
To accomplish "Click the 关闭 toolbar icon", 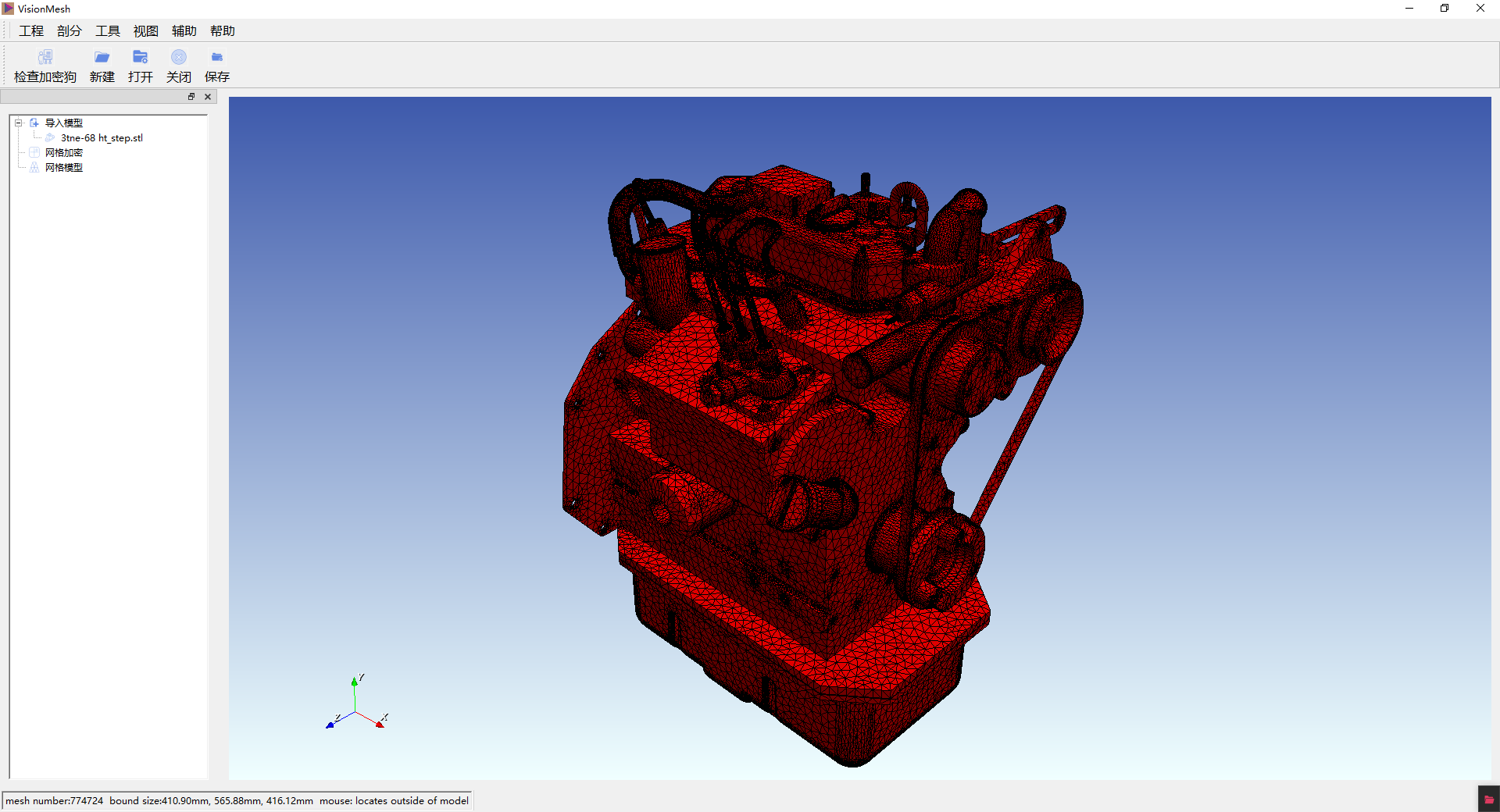I will click(x=179, y=58).
